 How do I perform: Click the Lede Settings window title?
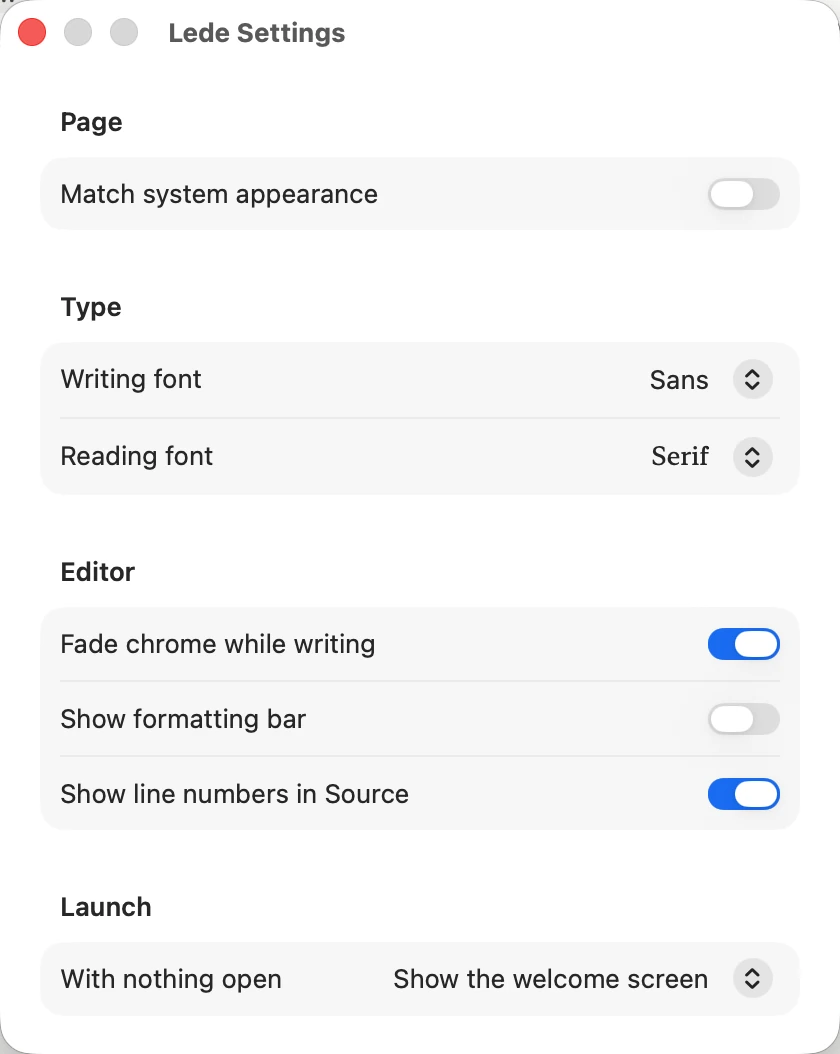(257, 33)
